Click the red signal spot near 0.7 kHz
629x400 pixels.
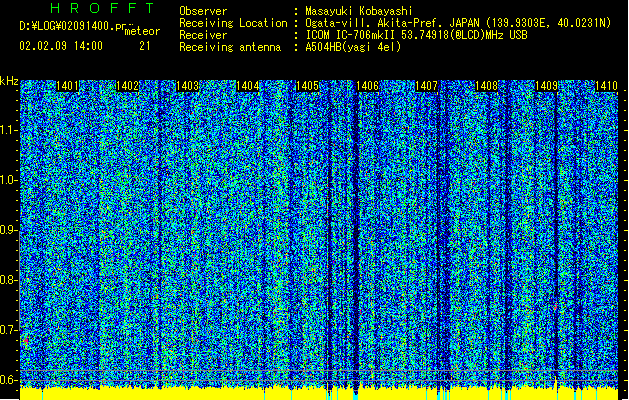[x=26, y=341]
